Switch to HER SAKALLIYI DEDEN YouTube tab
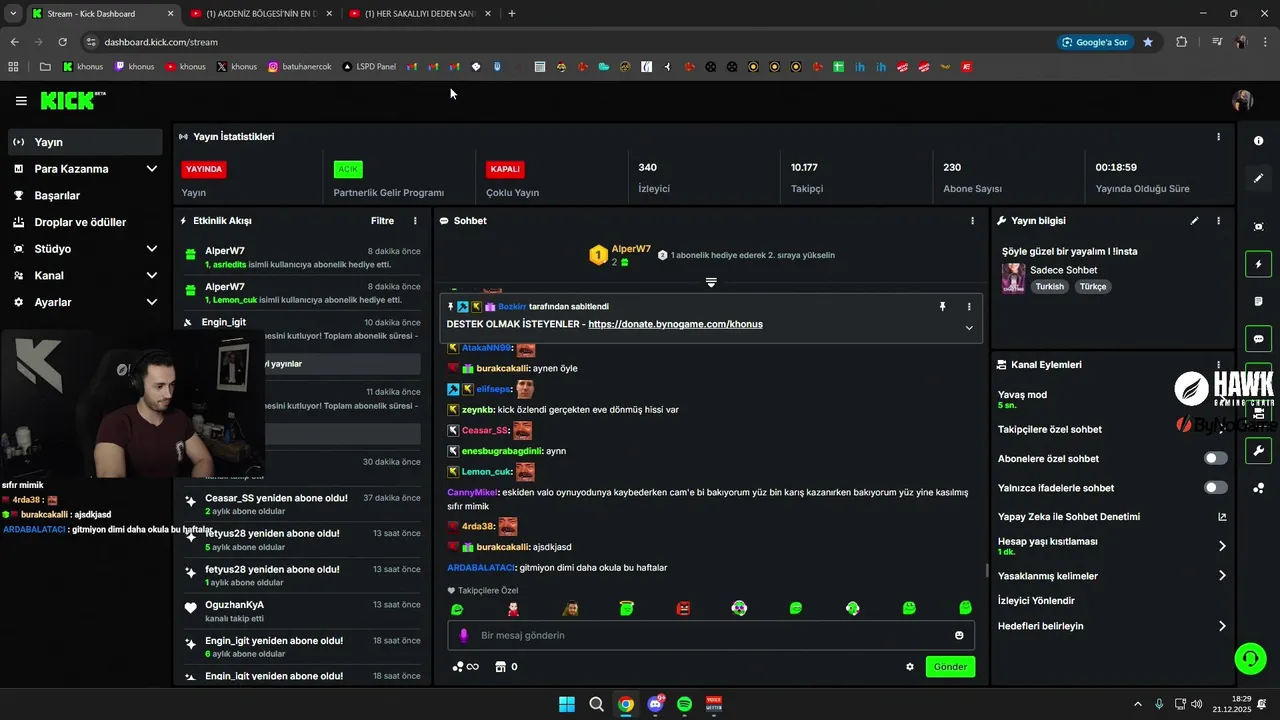The height and width of the screenshot is (720, 1280). (x=420, y=14)
